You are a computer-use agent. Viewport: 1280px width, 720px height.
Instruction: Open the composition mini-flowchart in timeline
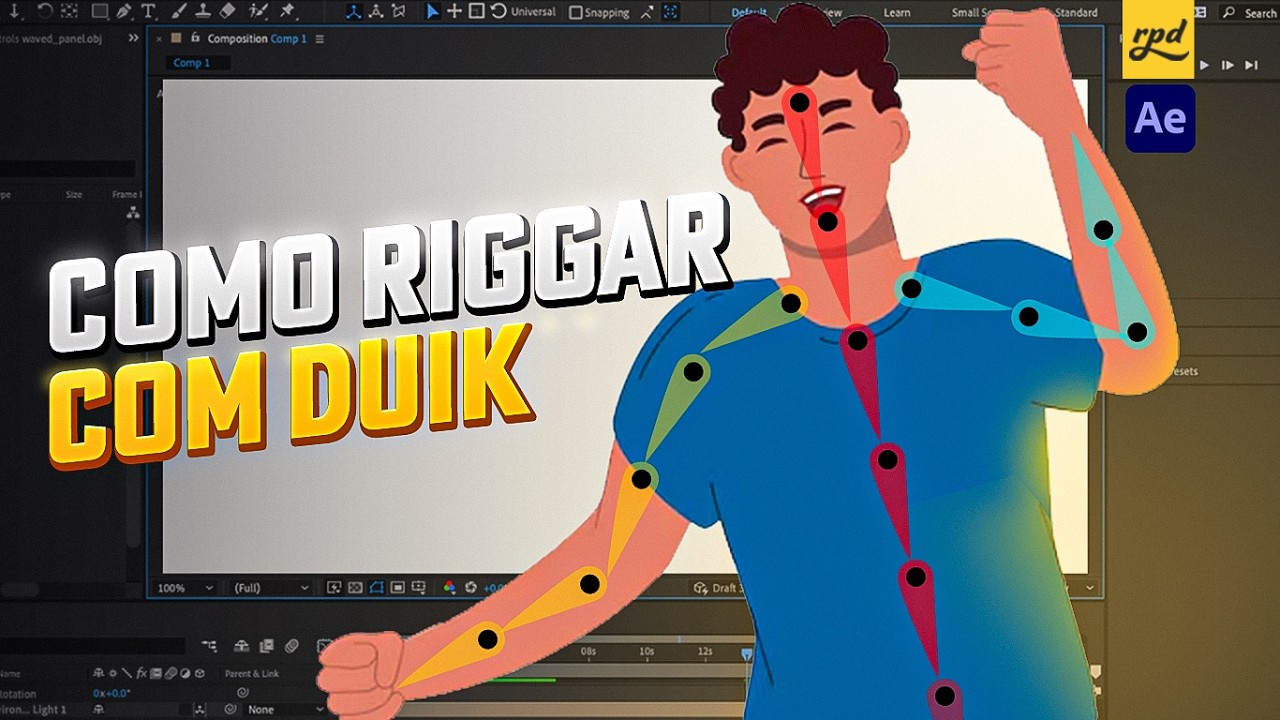pyautogui.click(x=209, y=646)
